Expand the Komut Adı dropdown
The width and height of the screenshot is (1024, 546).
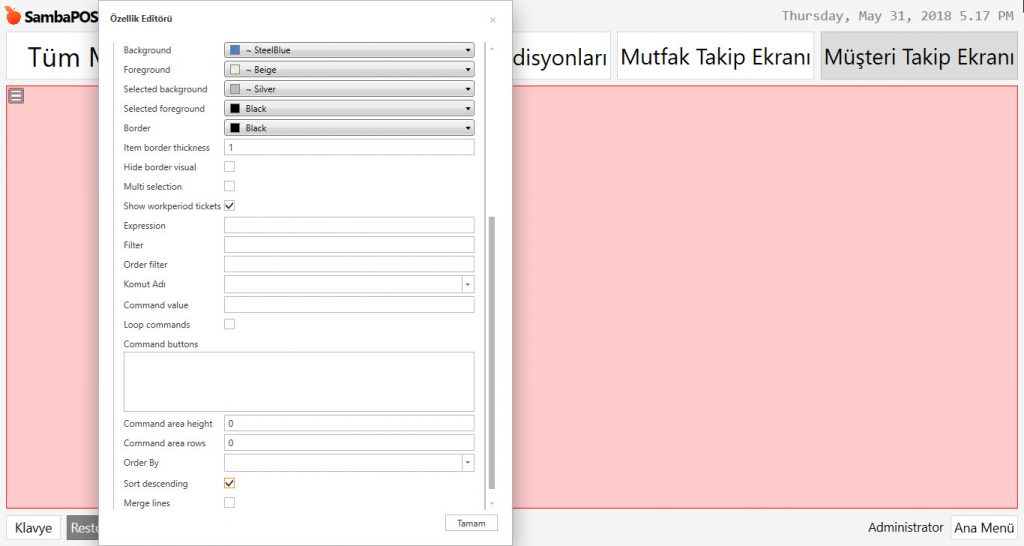(467, 285)
